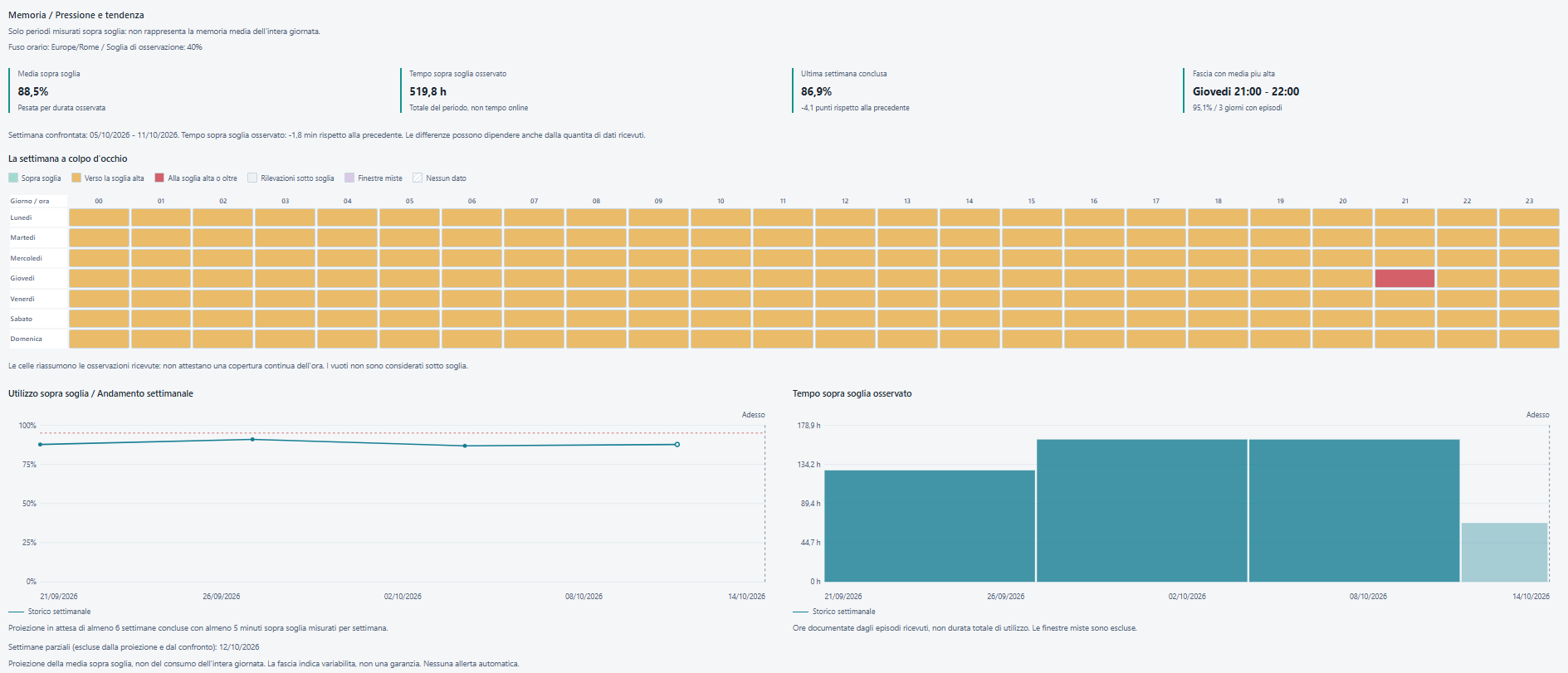Pick the Venerdì 18 heatmap cell
The image size is (1568, 673).
coord(1218,298)
